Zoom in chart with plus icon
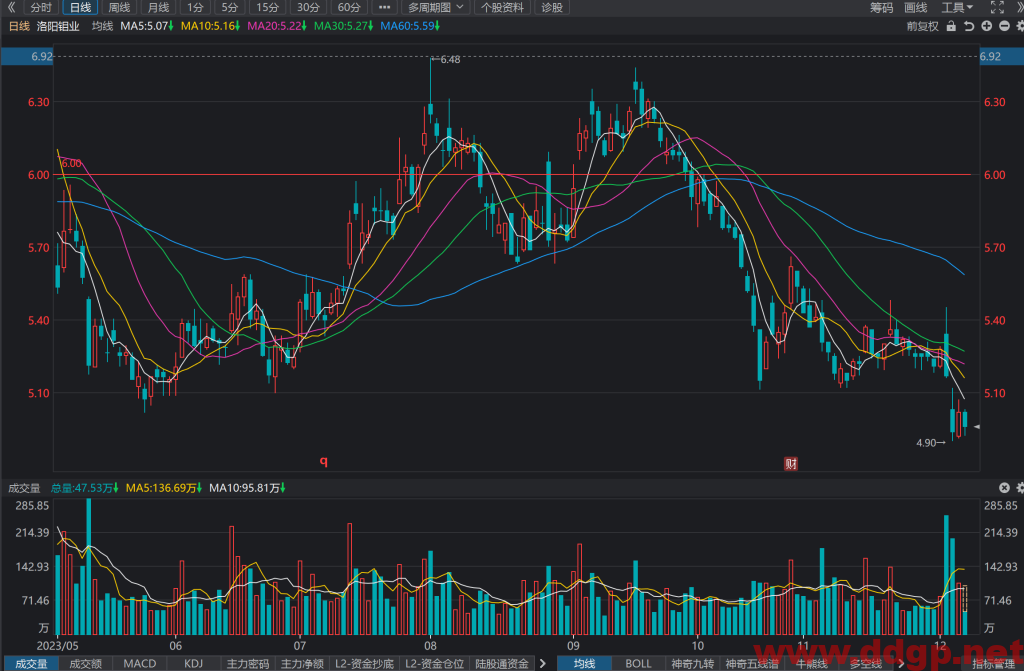 986,26
